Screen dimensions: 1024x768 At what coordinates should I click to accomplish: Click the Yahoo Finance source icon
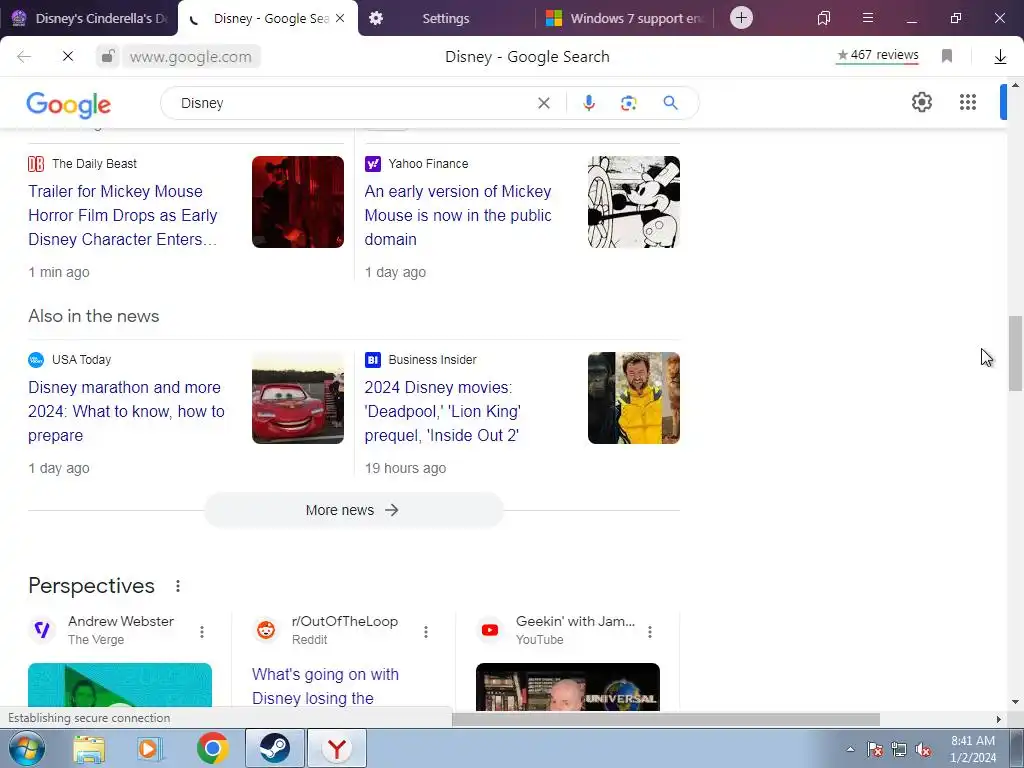pyautogui.click(x=372, y=164)
